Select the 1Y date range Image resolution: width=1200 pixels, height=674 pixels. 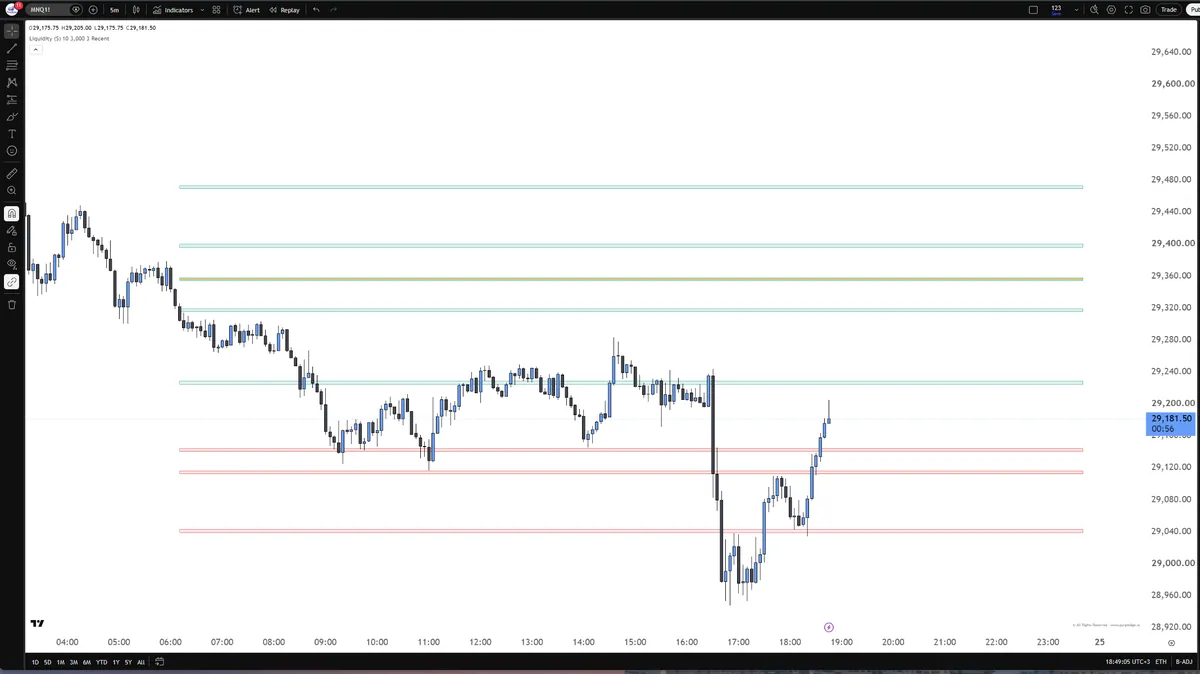point(115,662)
